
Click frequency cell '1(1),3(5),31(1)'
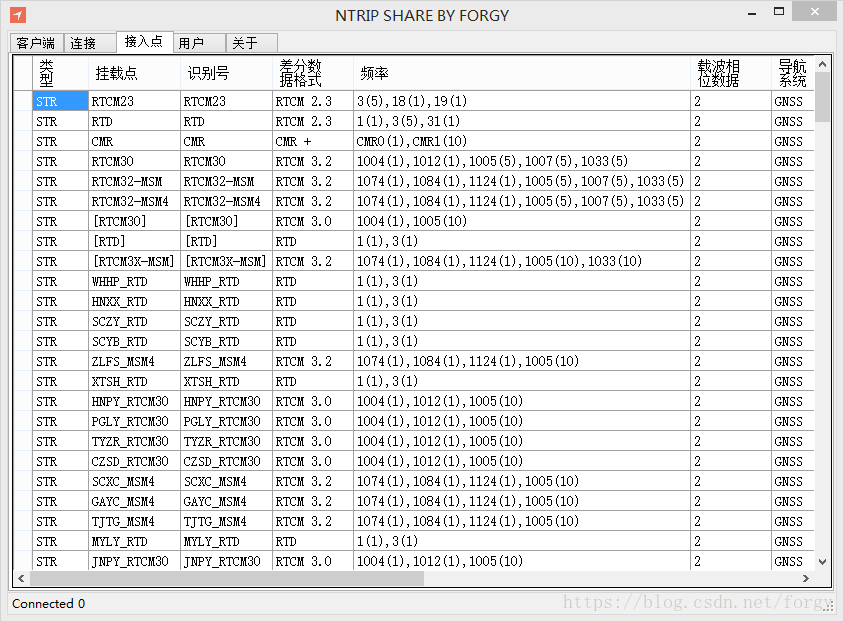point(522,122)
